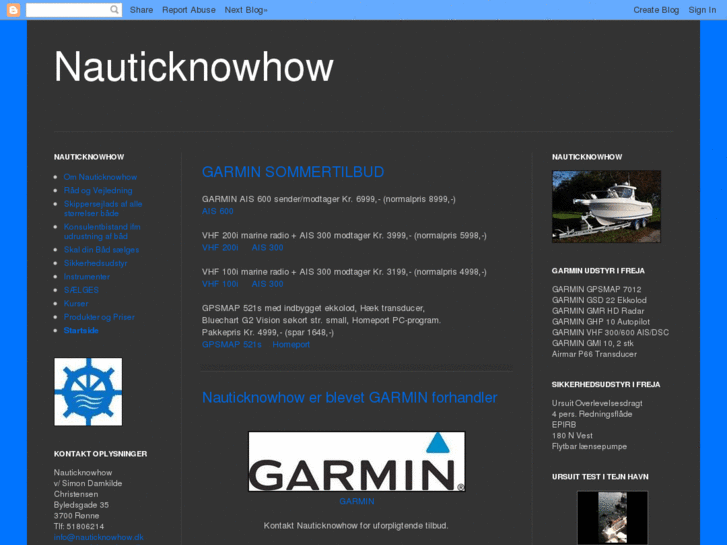This screenshot has height=545, width=727.
Task: Follow AIS 300 link beside VHF 200i
Action: (267, 247)
